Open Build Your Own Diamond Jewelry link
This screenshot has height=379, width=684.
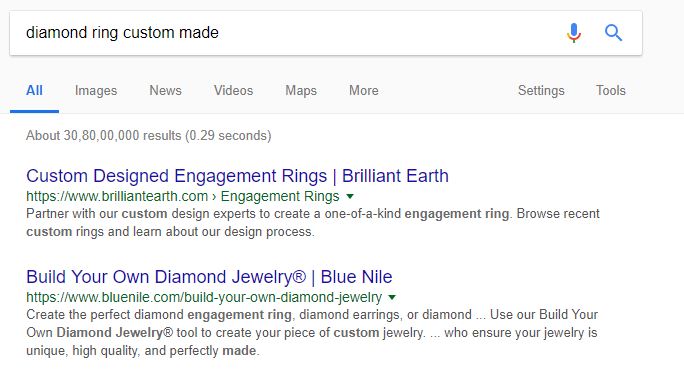(x=209, y=277)
